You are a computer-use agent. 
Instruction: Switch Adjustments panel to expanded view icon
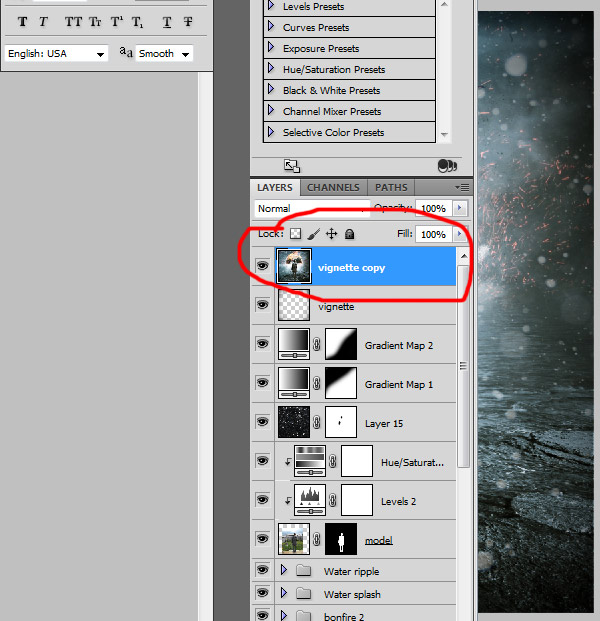292,166
